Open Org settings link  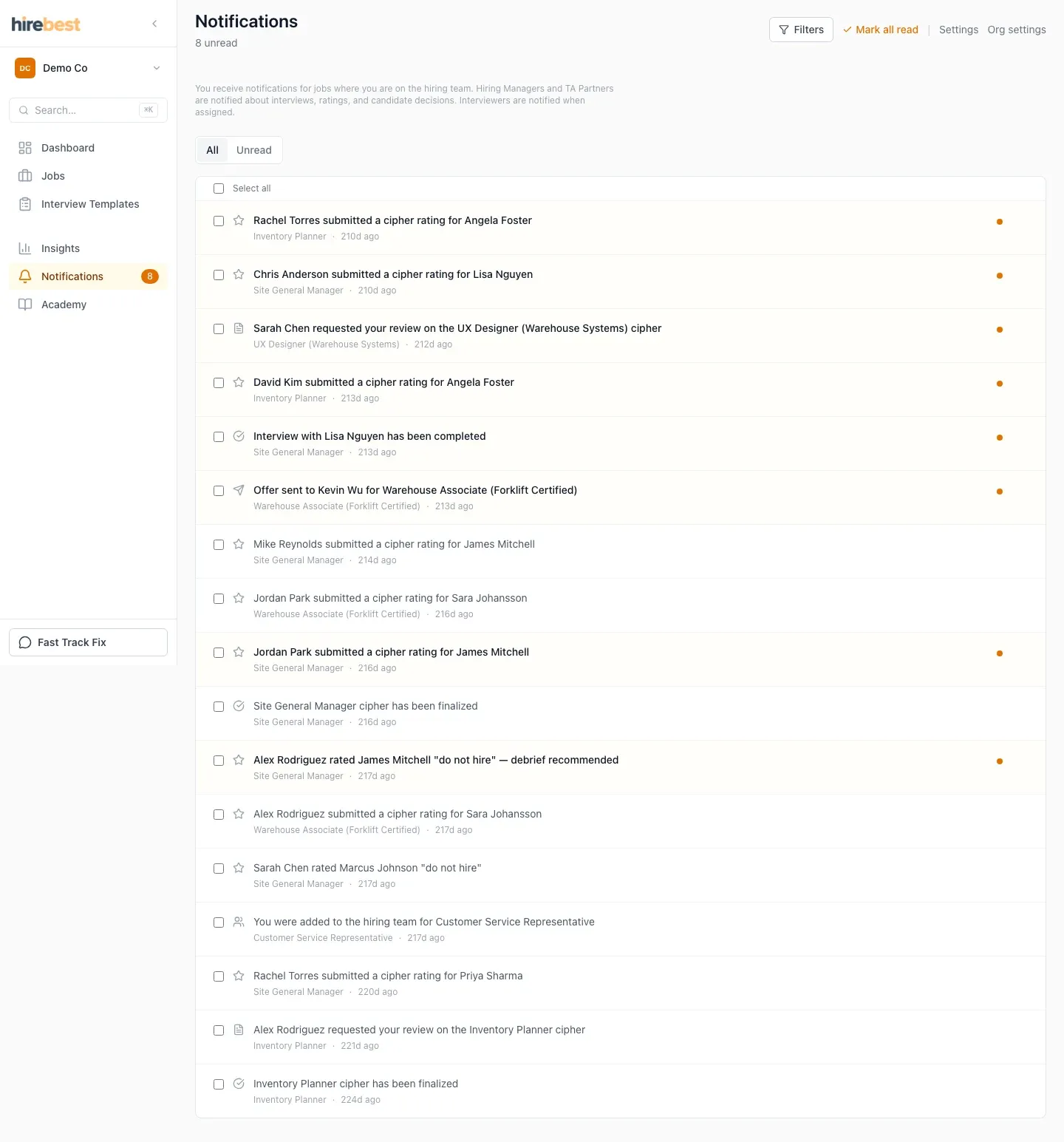[x=1017, y=30]
